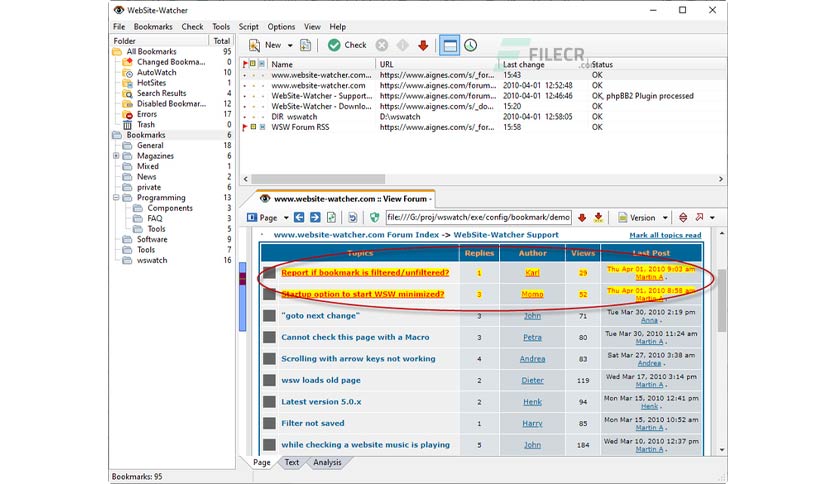Select the Errors folder
Viewport: 836px width, 484px height.
tap(147, 114)
